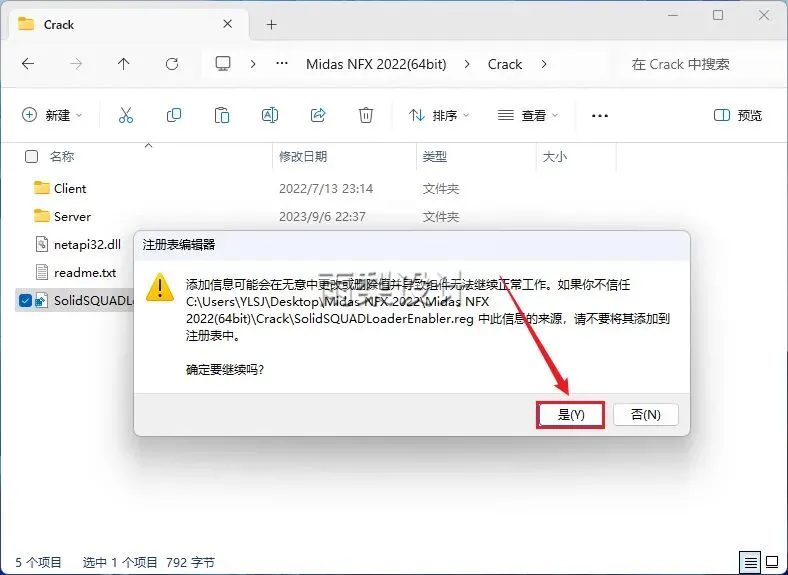Click the 5 个项目 status text
This screenshot has height=575, width=788.
tap(38, 562)
